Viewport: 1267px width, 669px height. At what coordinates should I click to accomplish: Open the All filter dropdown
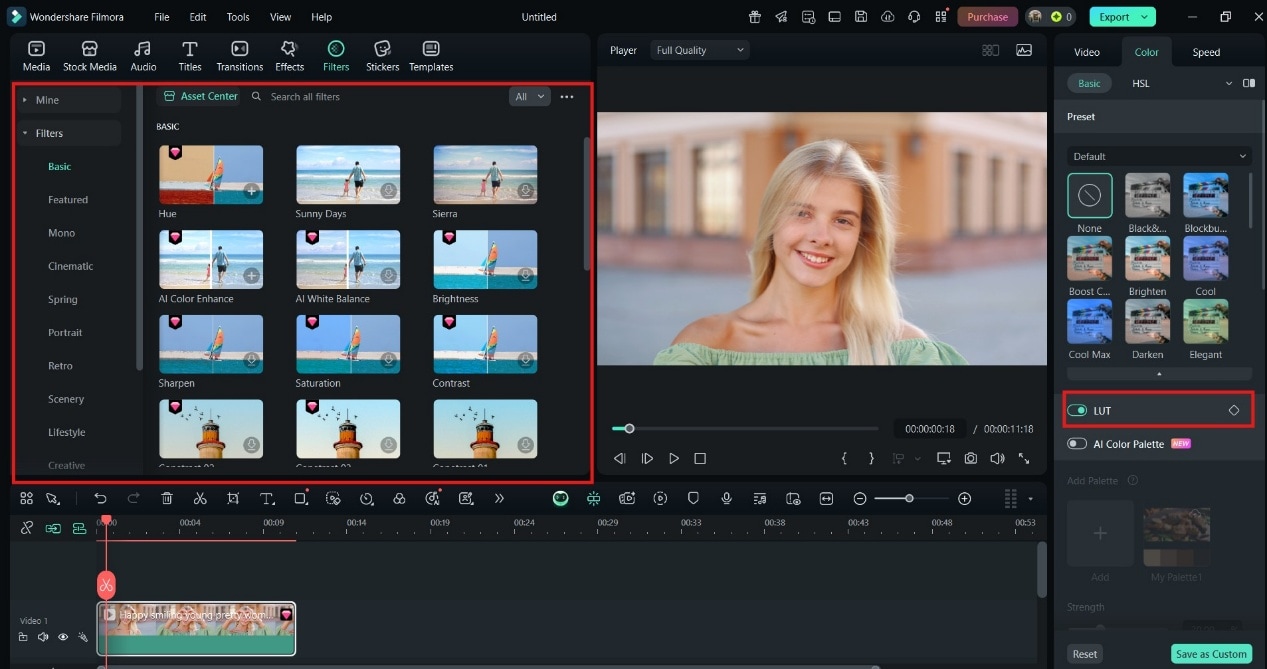(x=529, y=96)
